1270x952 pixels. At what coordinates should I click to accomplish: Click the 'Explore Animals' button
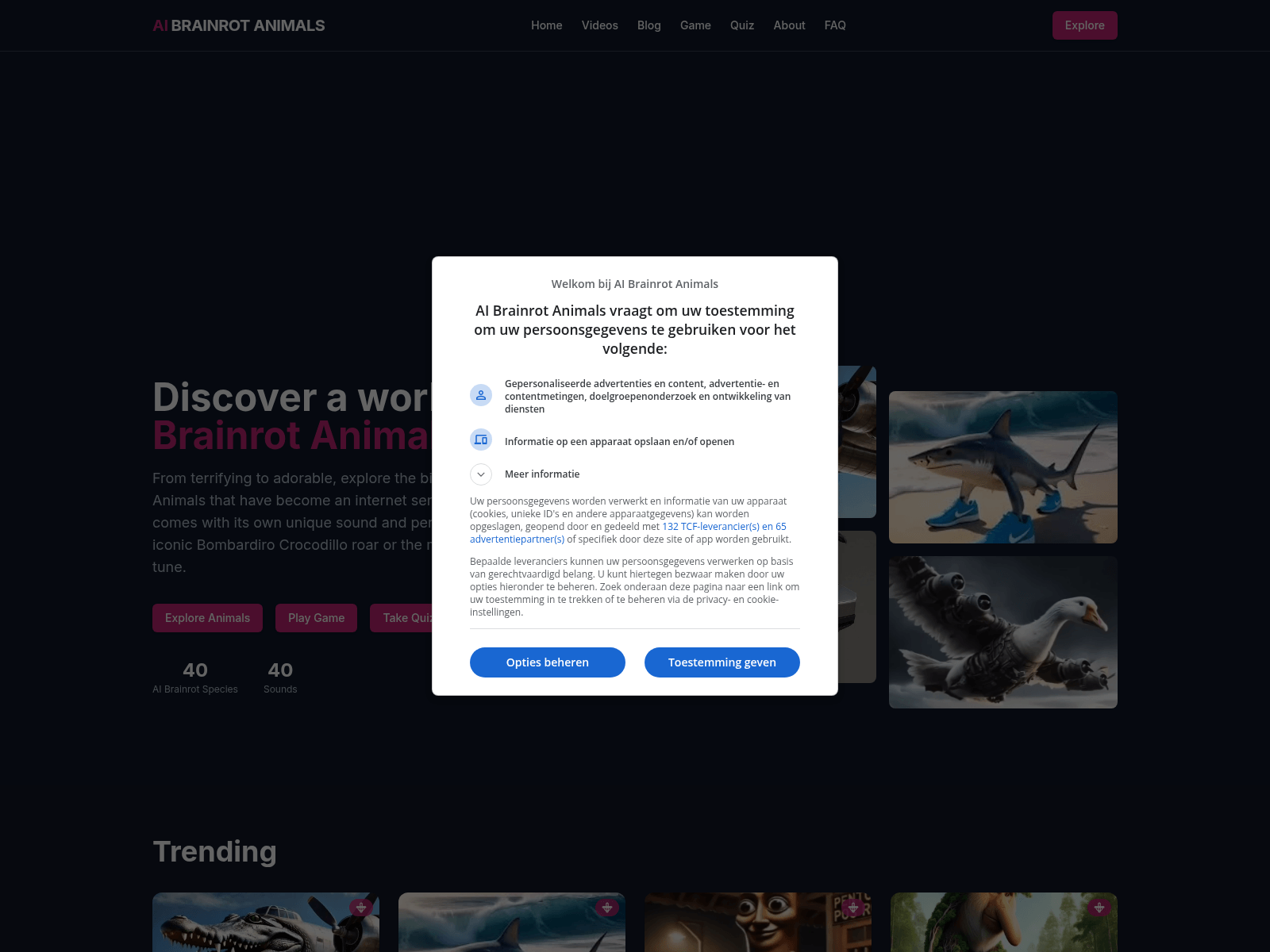(x=207, y=618)
